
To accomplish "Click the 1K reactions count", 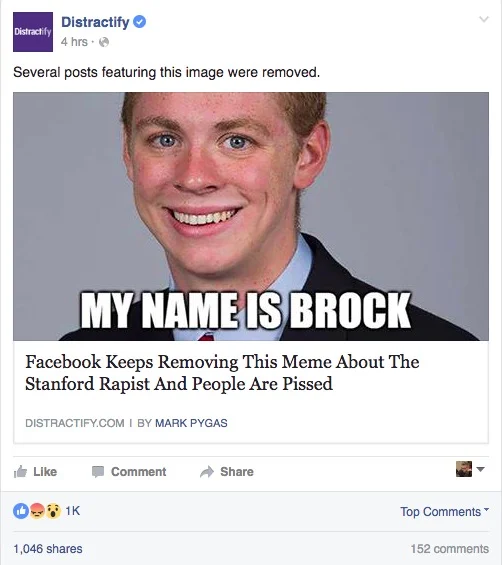I will coord(72,511).
